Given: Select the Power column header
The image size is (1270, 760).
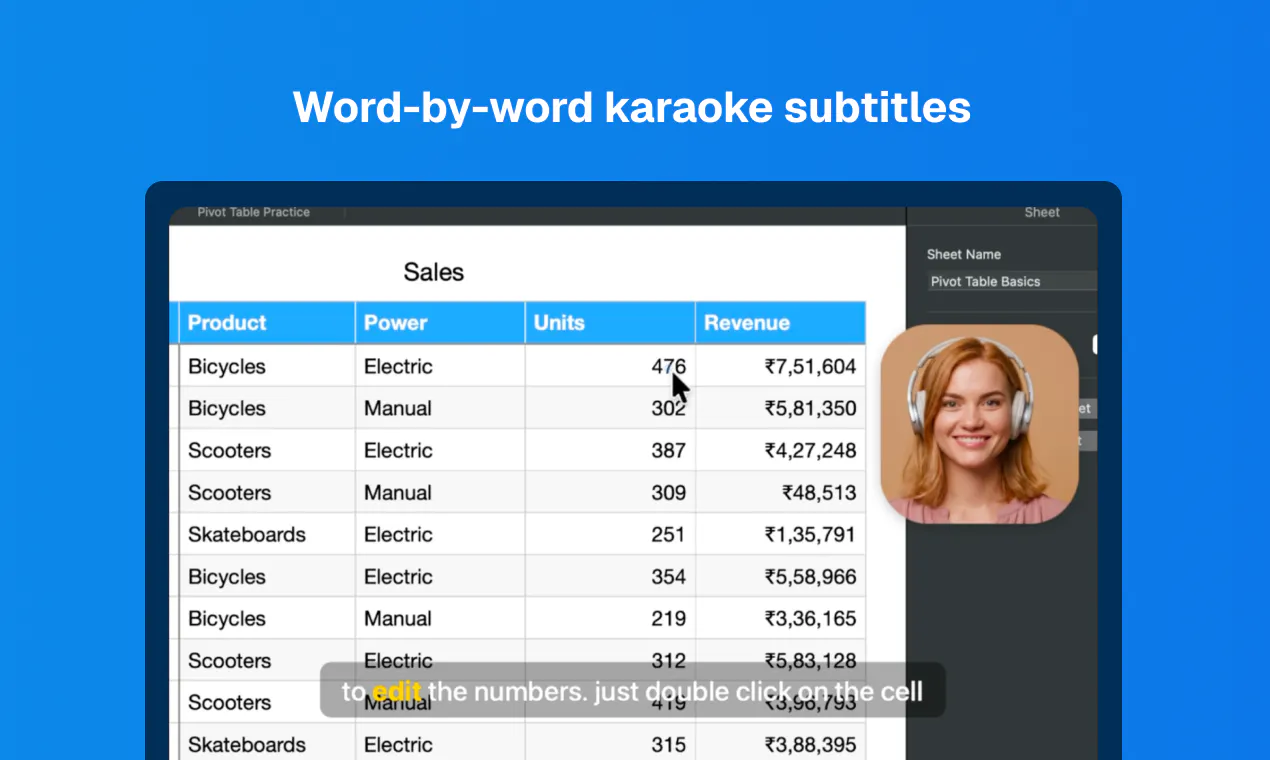Looking at the screenshot, I should pos(440,323).
